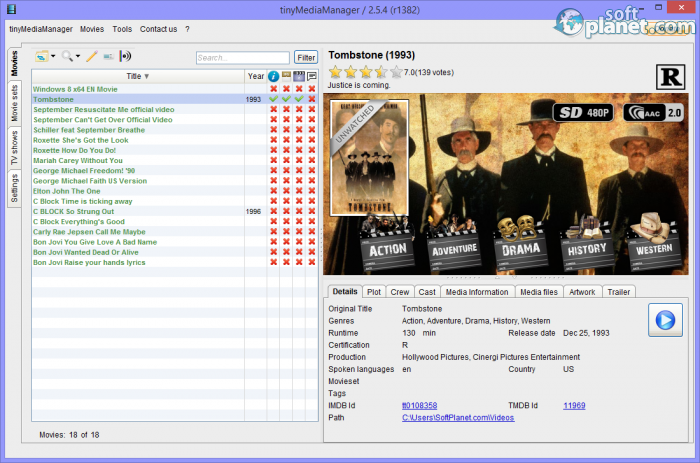Click the media information speaker icon

pos(125,56)
